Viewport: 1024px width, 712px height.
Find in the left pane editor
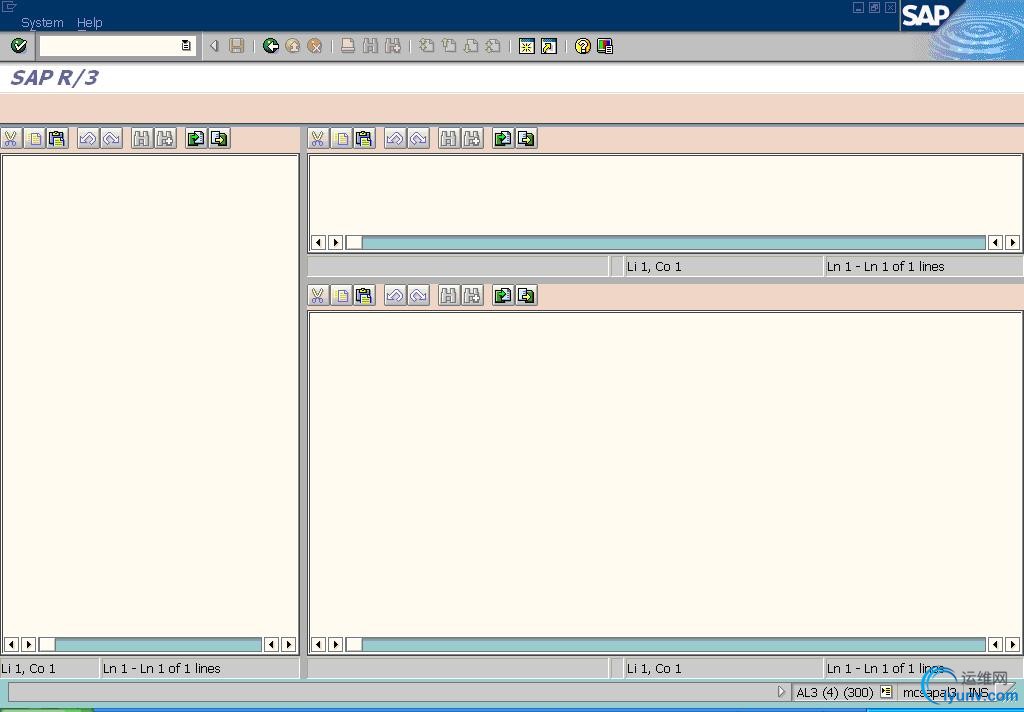[x=142, y=138]
